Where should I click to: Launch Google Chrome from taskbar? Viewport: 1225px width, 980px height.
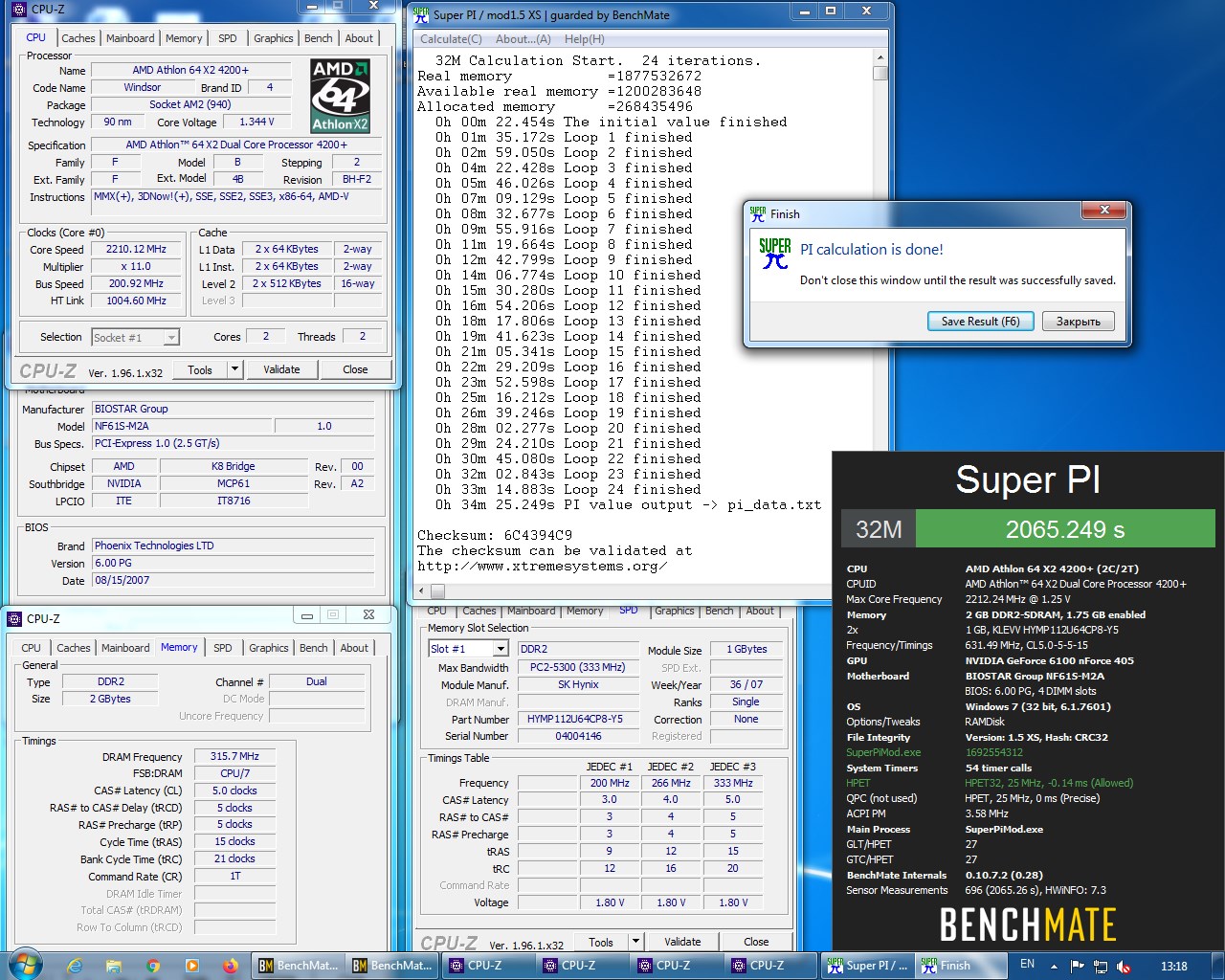pos(153,966)
